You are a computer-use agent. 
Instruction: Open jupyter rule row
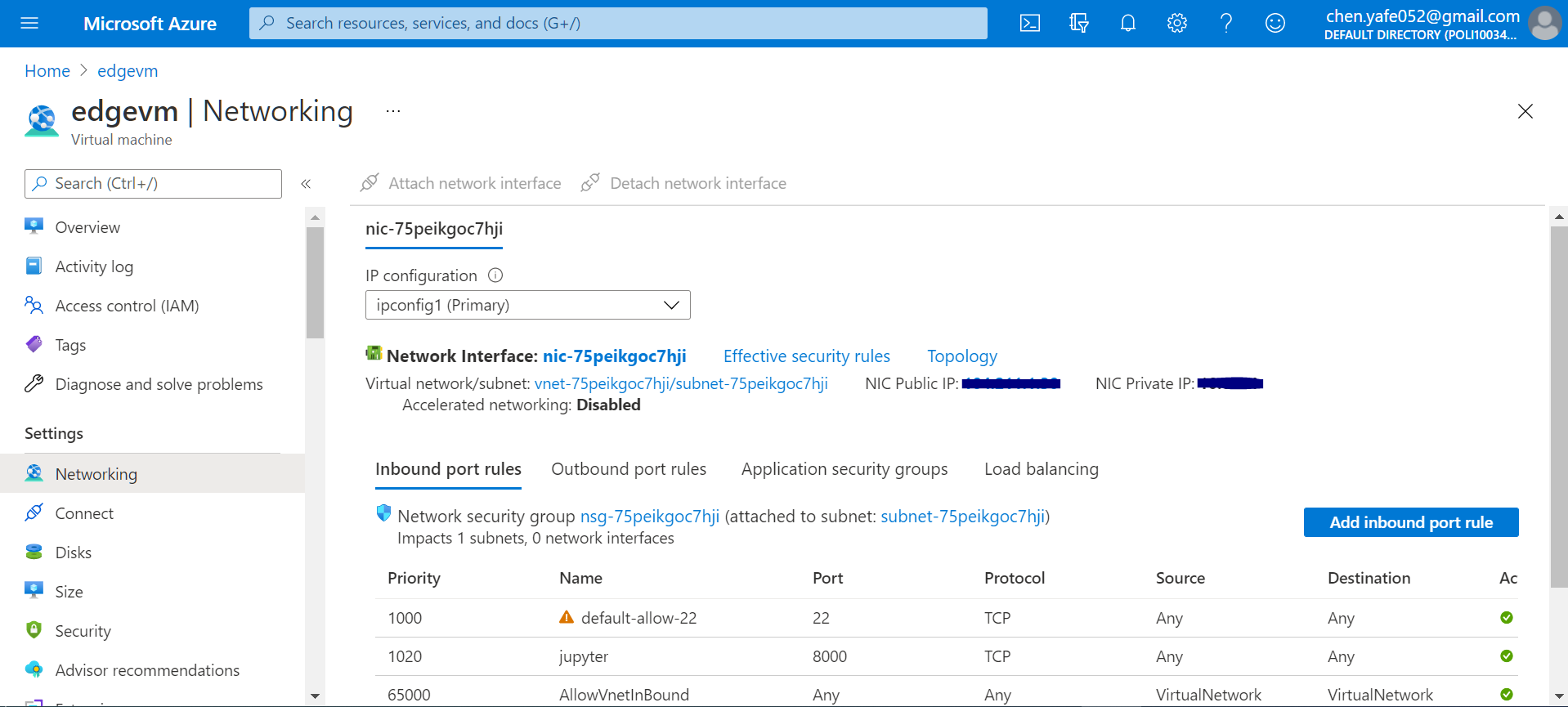(947, 656)
